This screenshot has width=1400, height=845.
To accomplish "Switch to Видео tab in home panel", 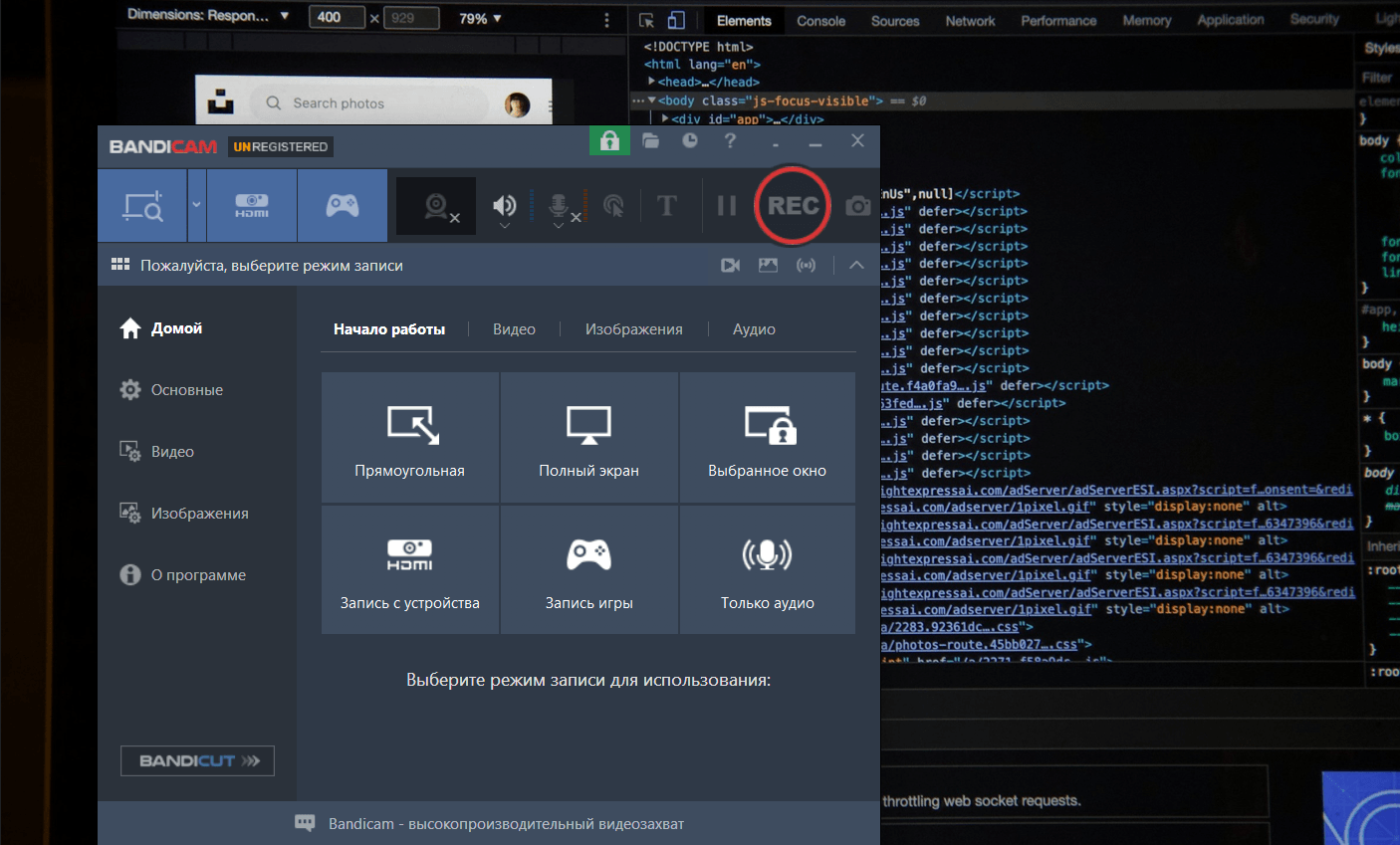I will click(514, 329).
